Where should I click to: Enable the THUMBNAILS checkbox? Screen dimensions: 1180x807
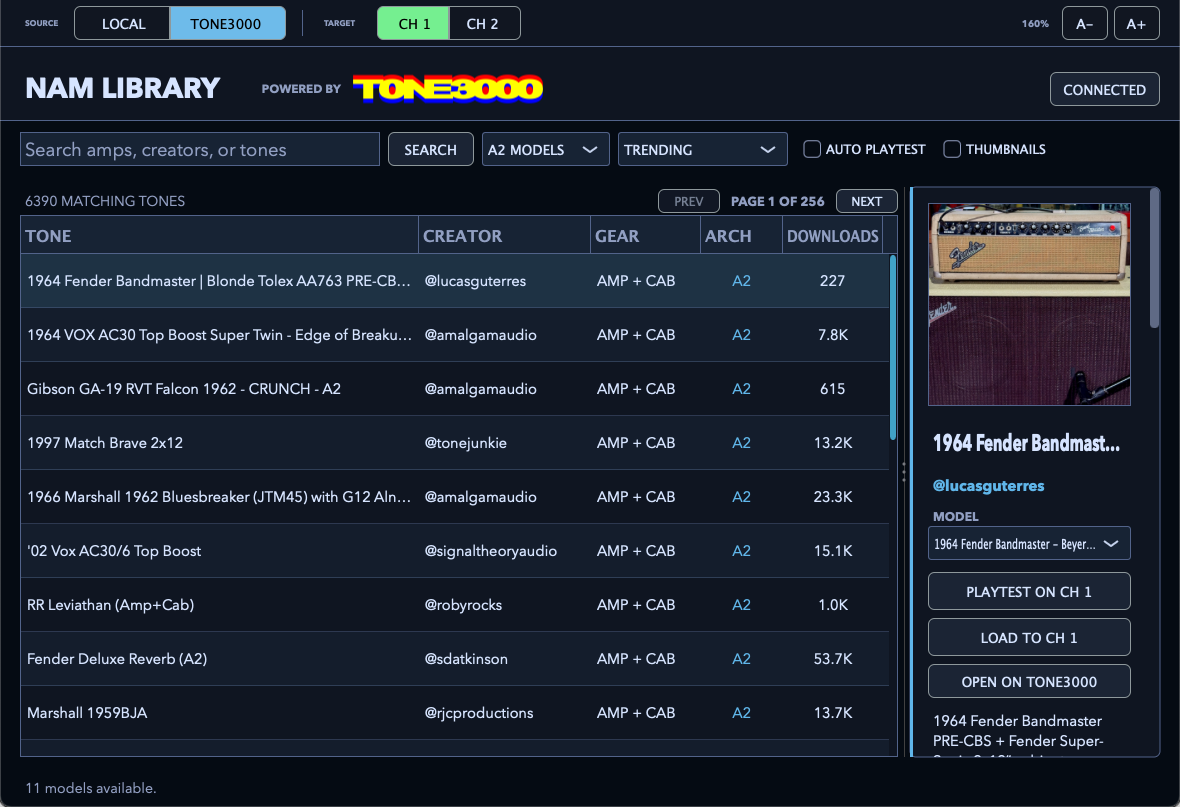tap(952, 149)
